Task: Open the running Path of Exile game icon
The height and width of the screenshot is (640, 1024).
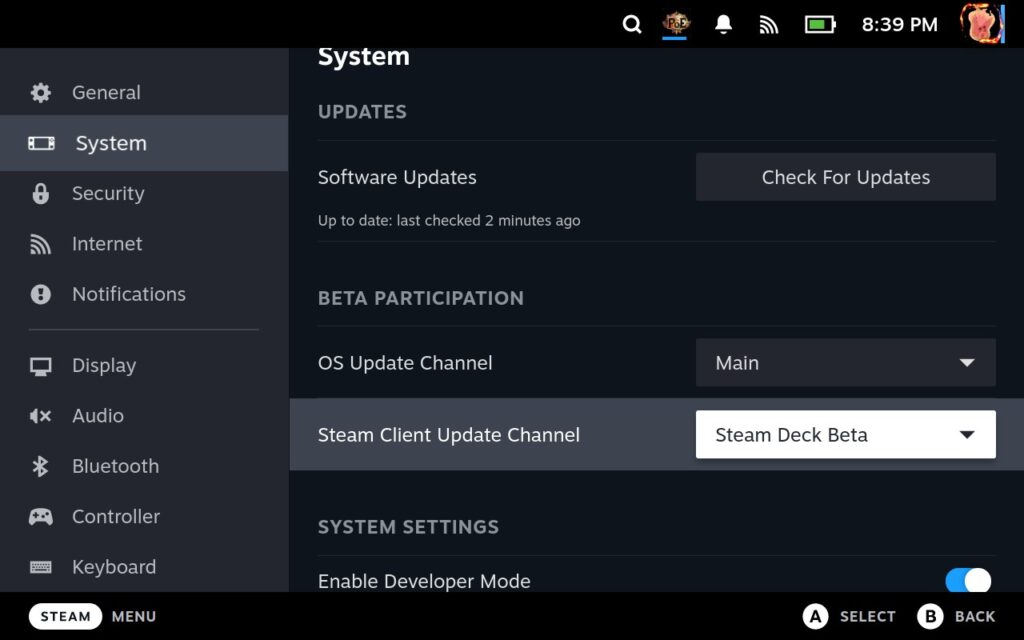Action: (x=675, y=24)
